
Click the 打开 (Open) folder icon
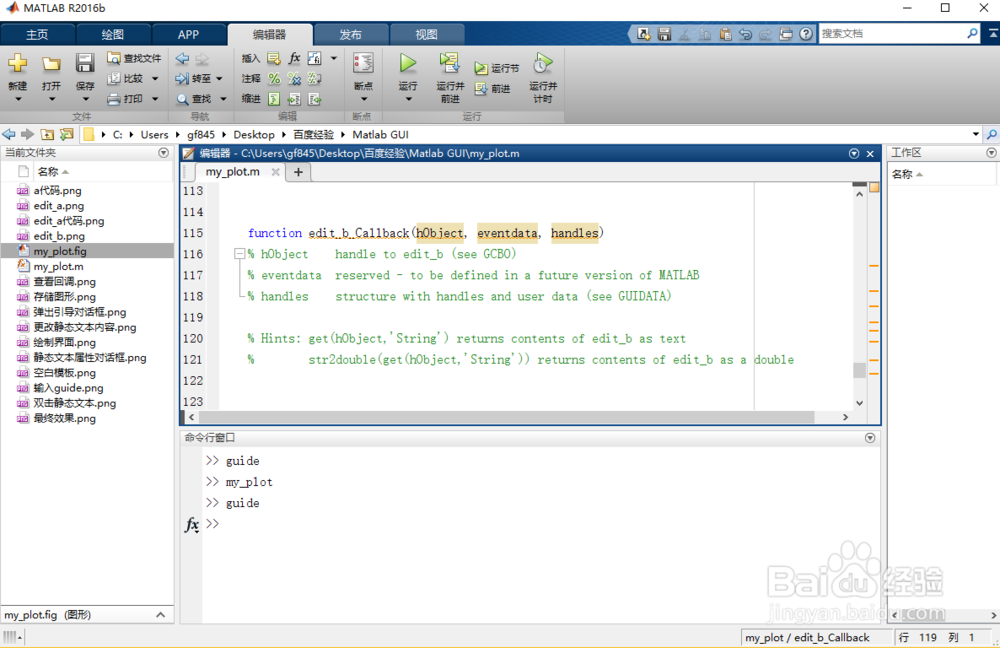pyautogui.click(x=51, y=63)
